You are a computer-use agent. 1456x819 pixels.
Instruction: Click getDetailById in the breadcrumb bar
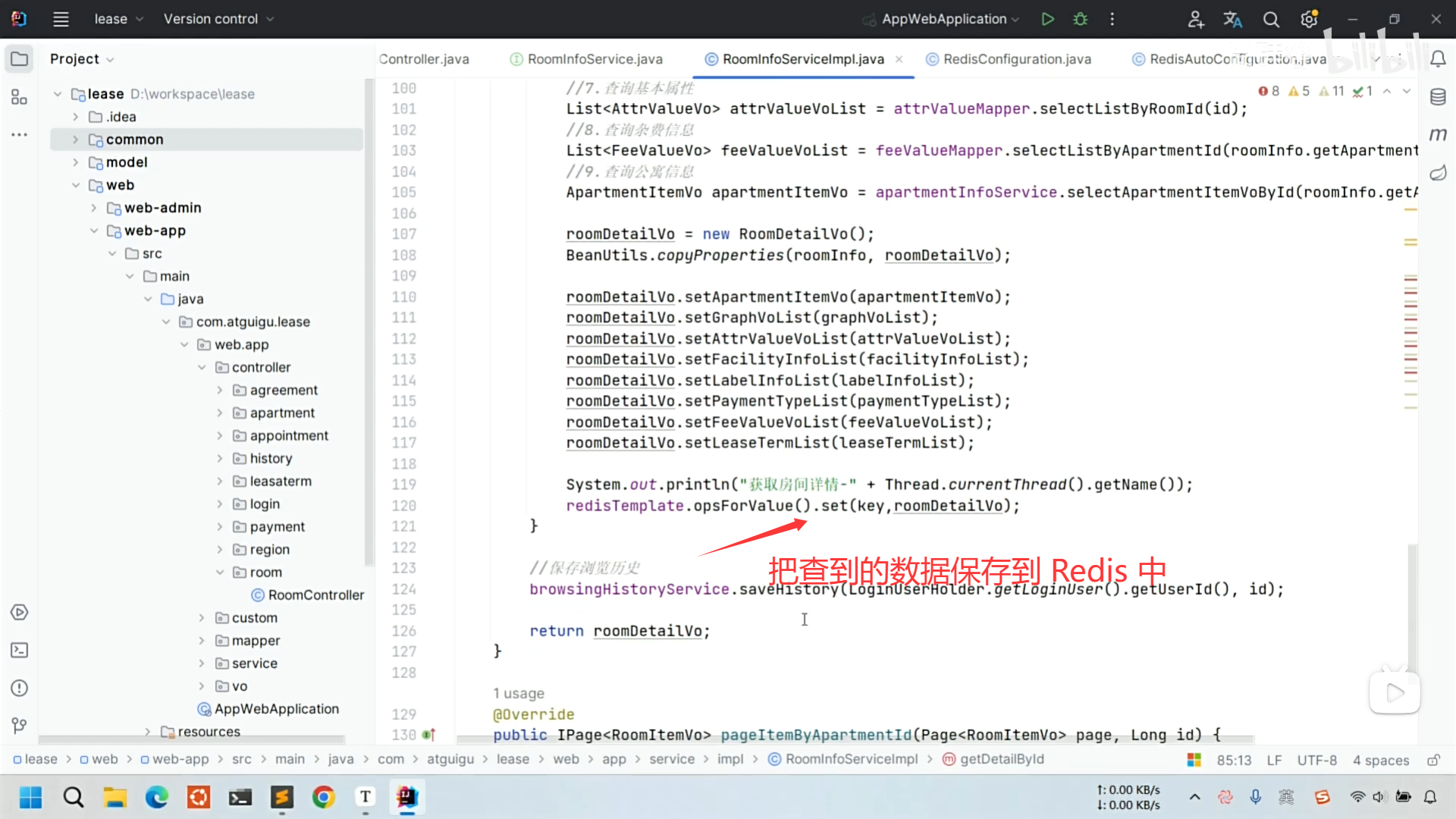(x=1001, y=759)
